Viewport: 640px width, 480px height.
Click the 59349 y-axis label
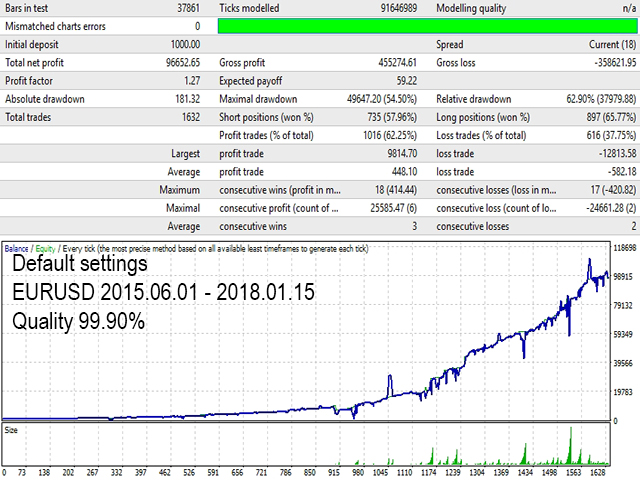coord(623,334)
